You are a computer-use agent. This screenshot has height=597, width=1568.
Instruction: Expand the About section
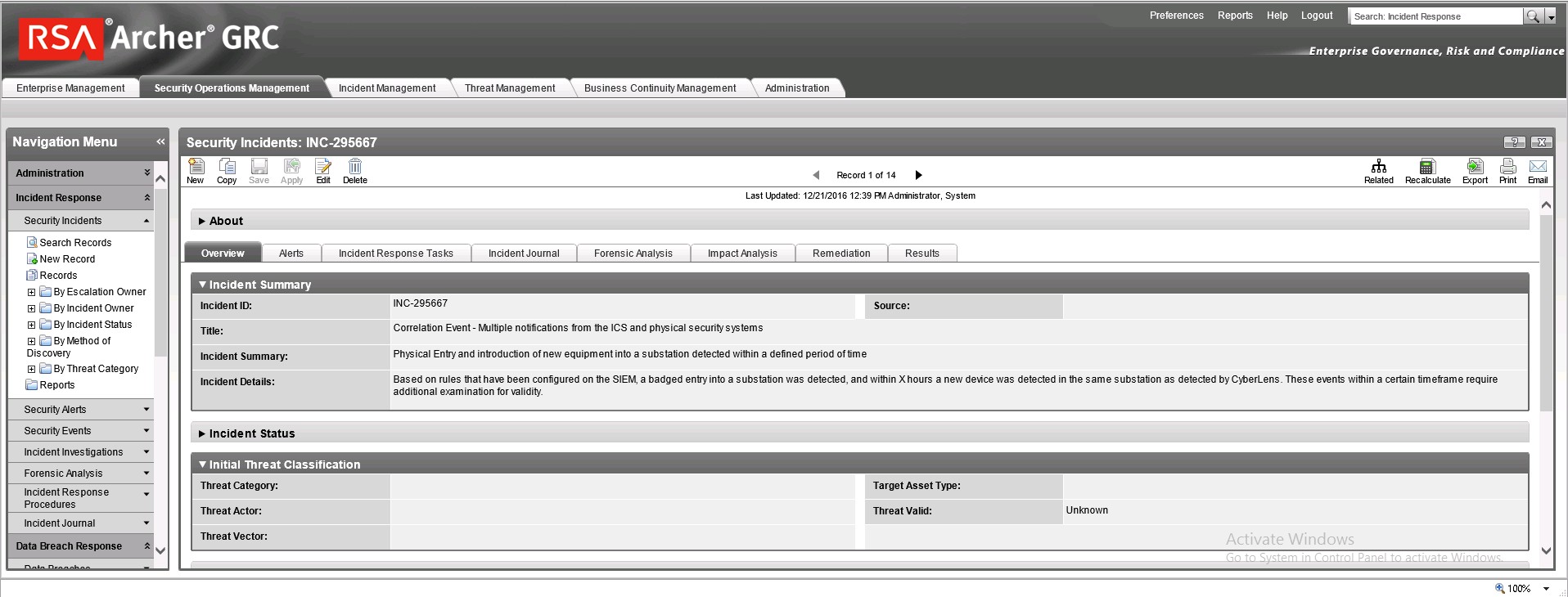tap(202, 221)
